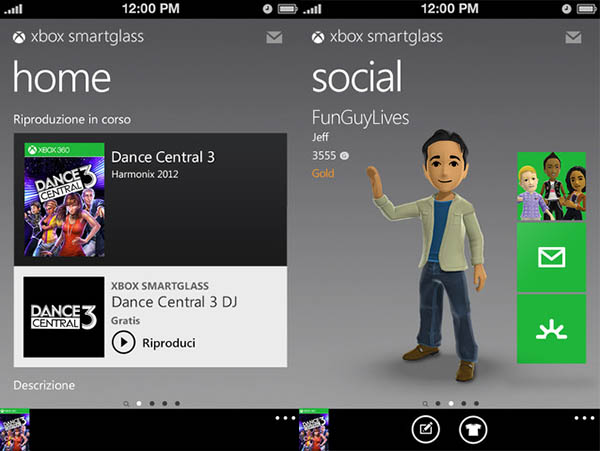Tap the Dance Central 3 DJ title
Viewport: 600px width, 451px height.
pos(174,302)
